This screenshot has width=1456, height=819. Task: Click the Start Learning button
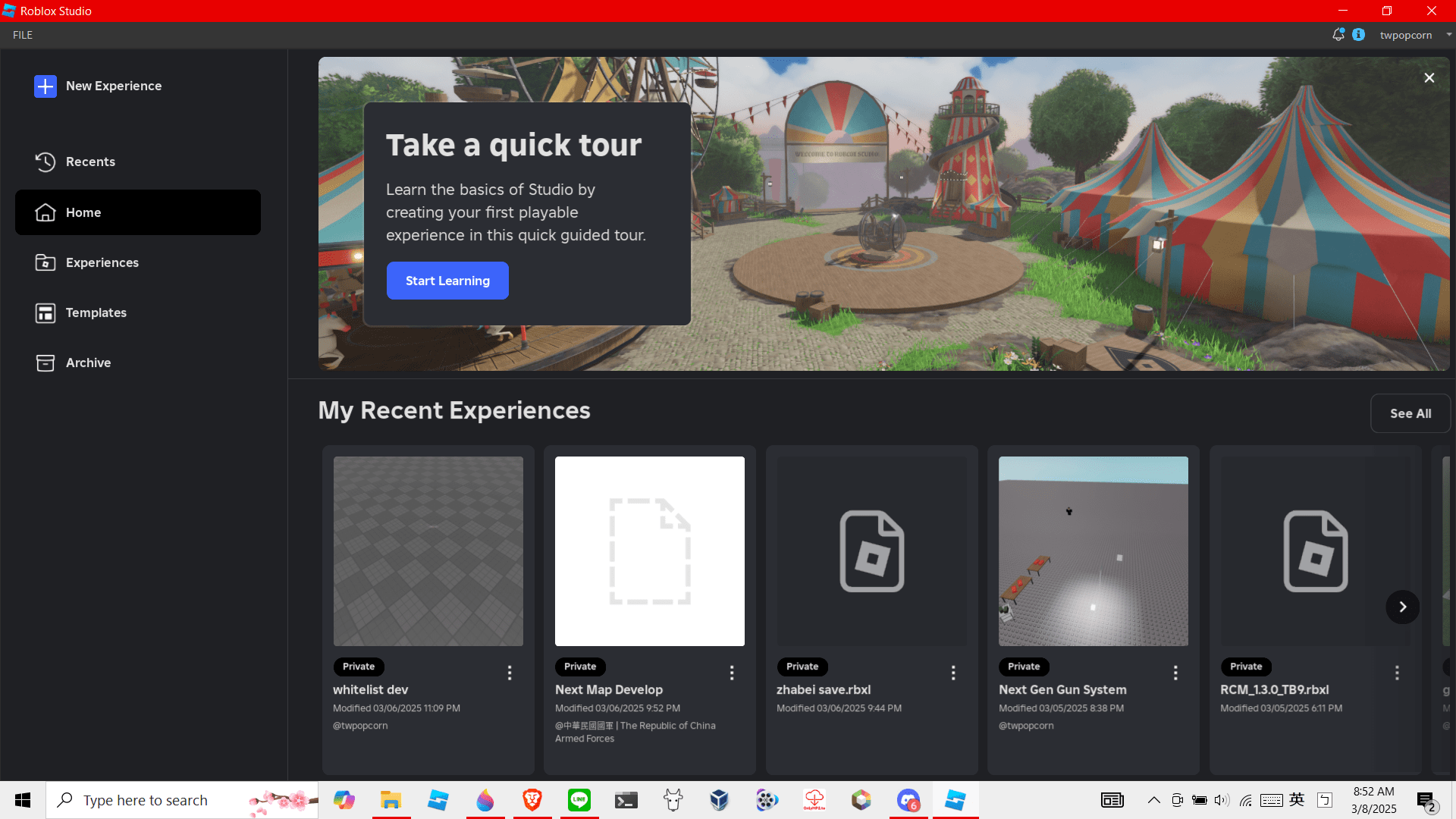click(447, 281)
